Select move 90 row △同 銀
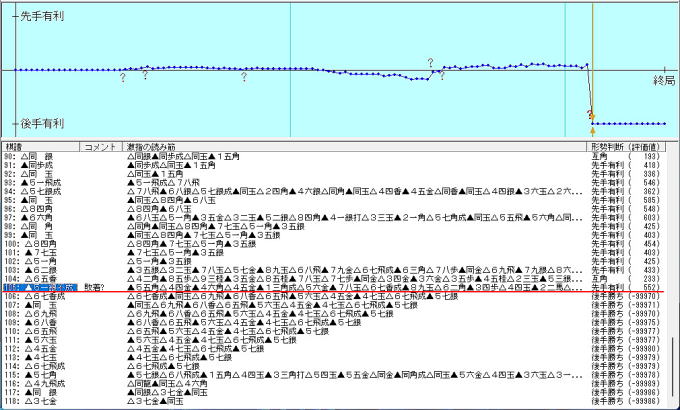 (x=40, y=157)
